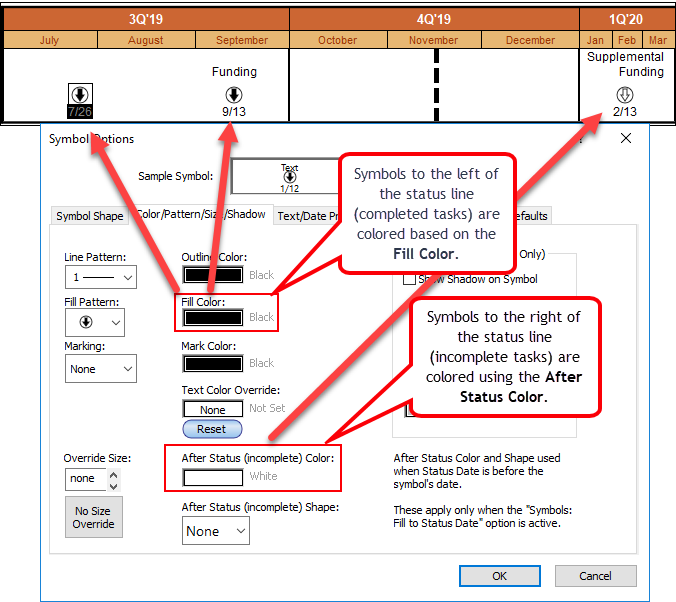The image size is (676, 602).
Task: Click the OK button
Action: 499,575
